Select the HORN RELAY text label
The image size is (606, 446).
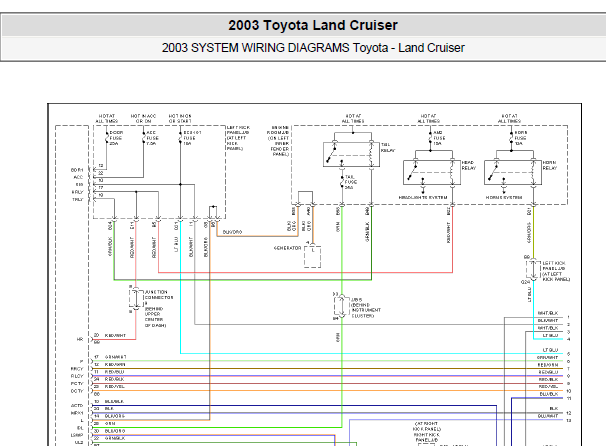click(x=550, y=165)
